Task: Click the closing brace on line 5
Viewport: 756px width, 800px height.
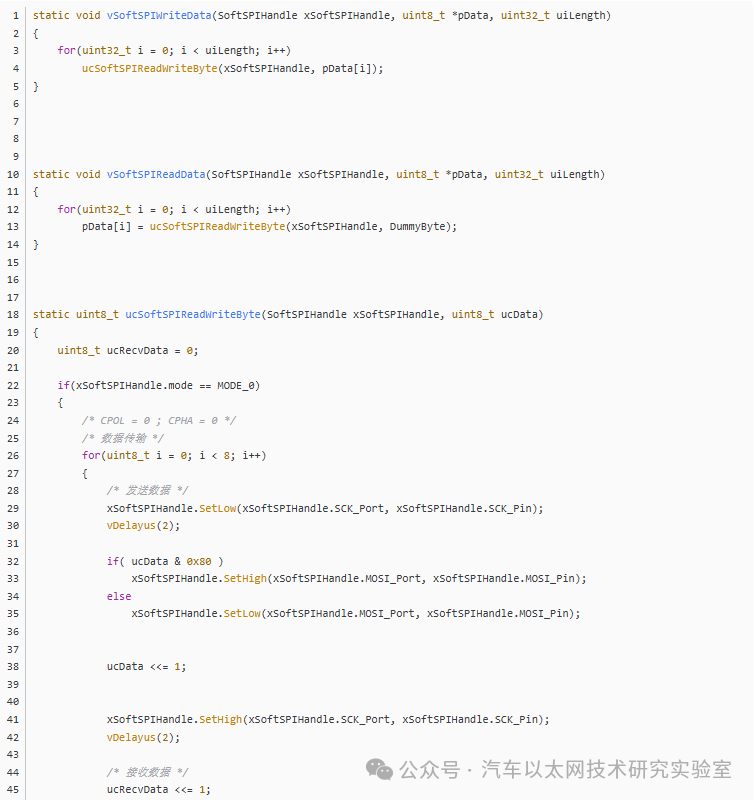Action: tap(36, 86)
